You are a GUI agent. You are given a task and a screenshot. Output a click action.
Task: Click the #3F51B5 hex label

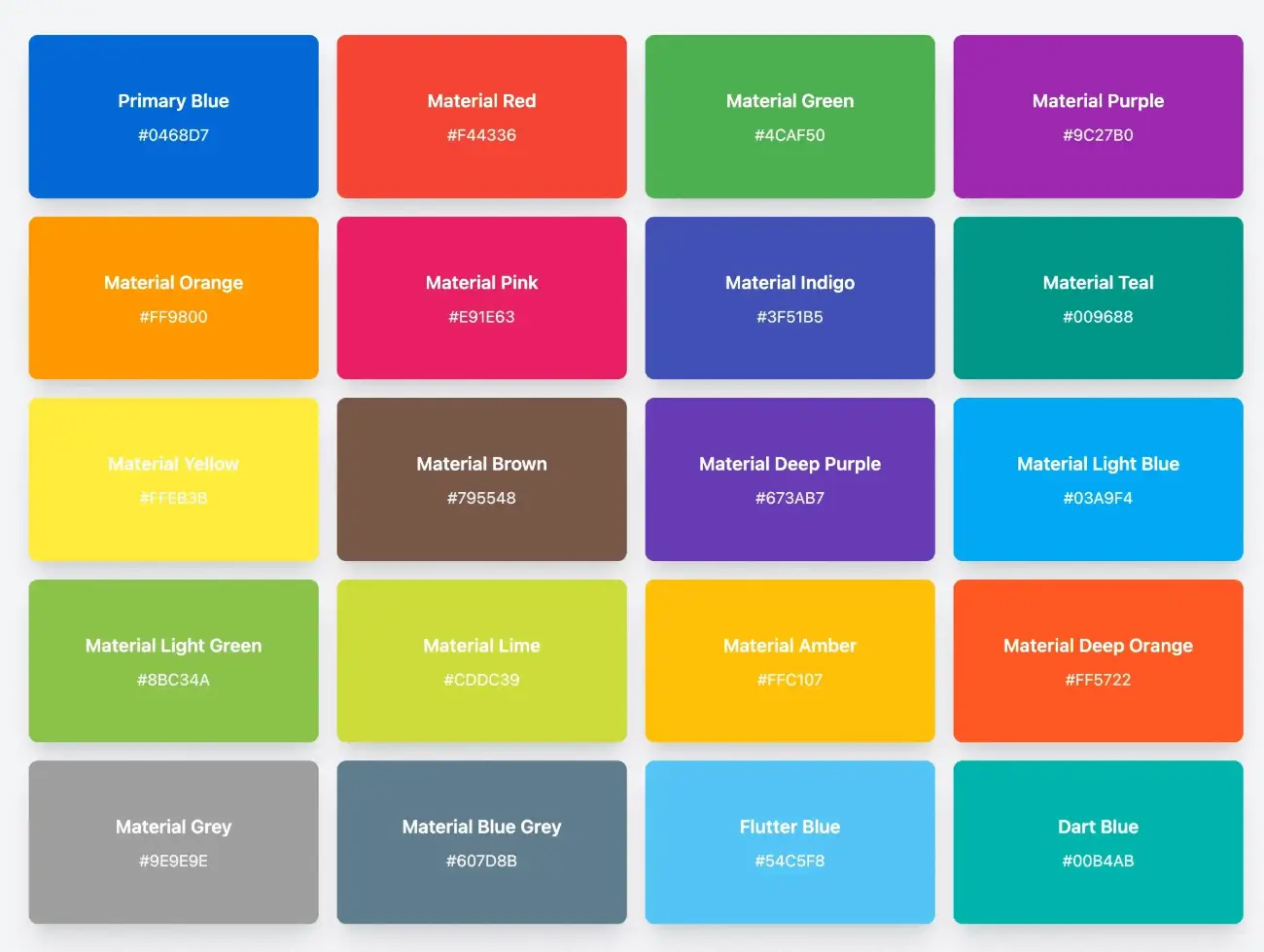coord(790,317)
